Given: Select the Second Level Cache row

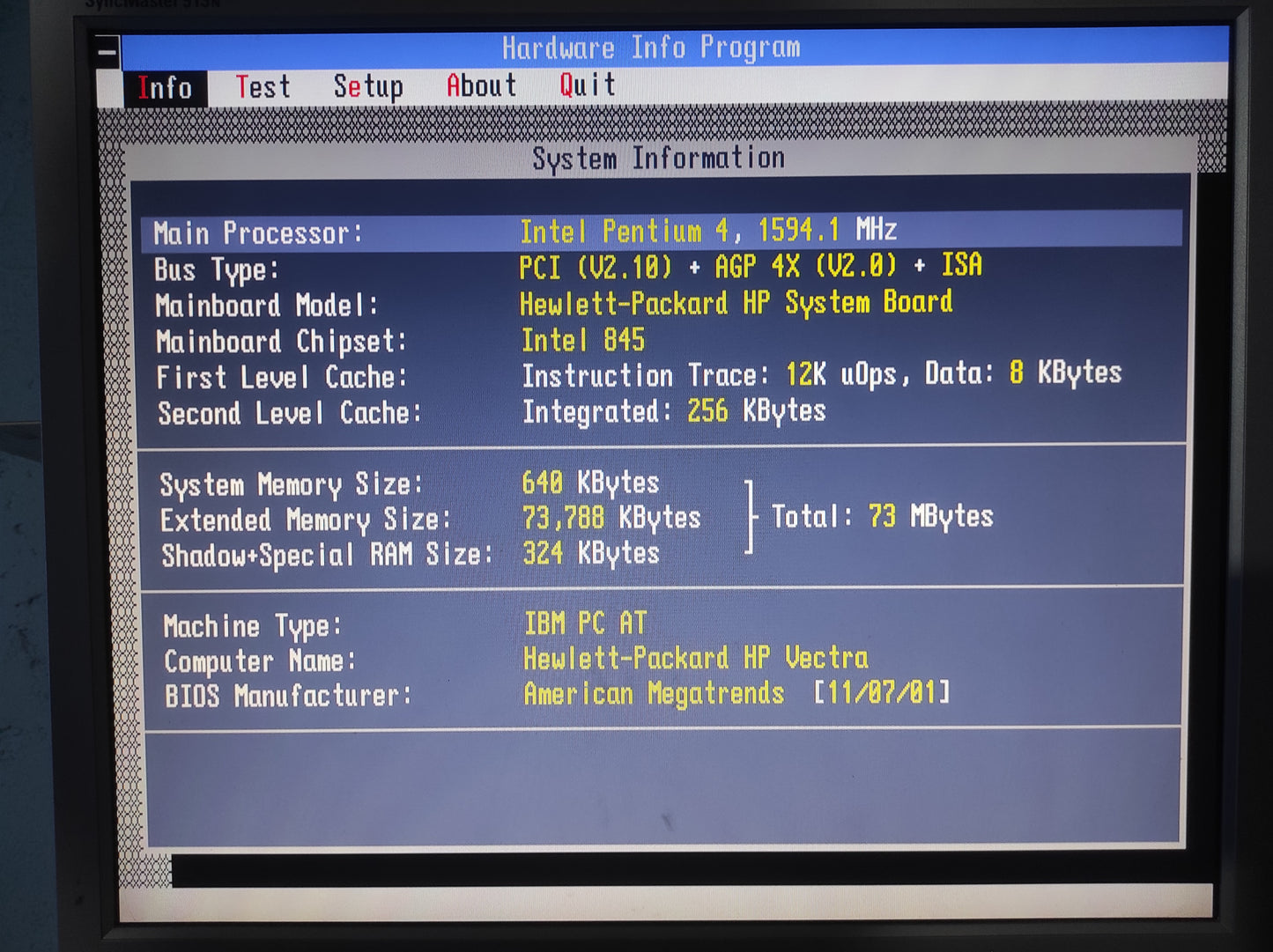Looking at the screenshot, I should coord(492,412).
